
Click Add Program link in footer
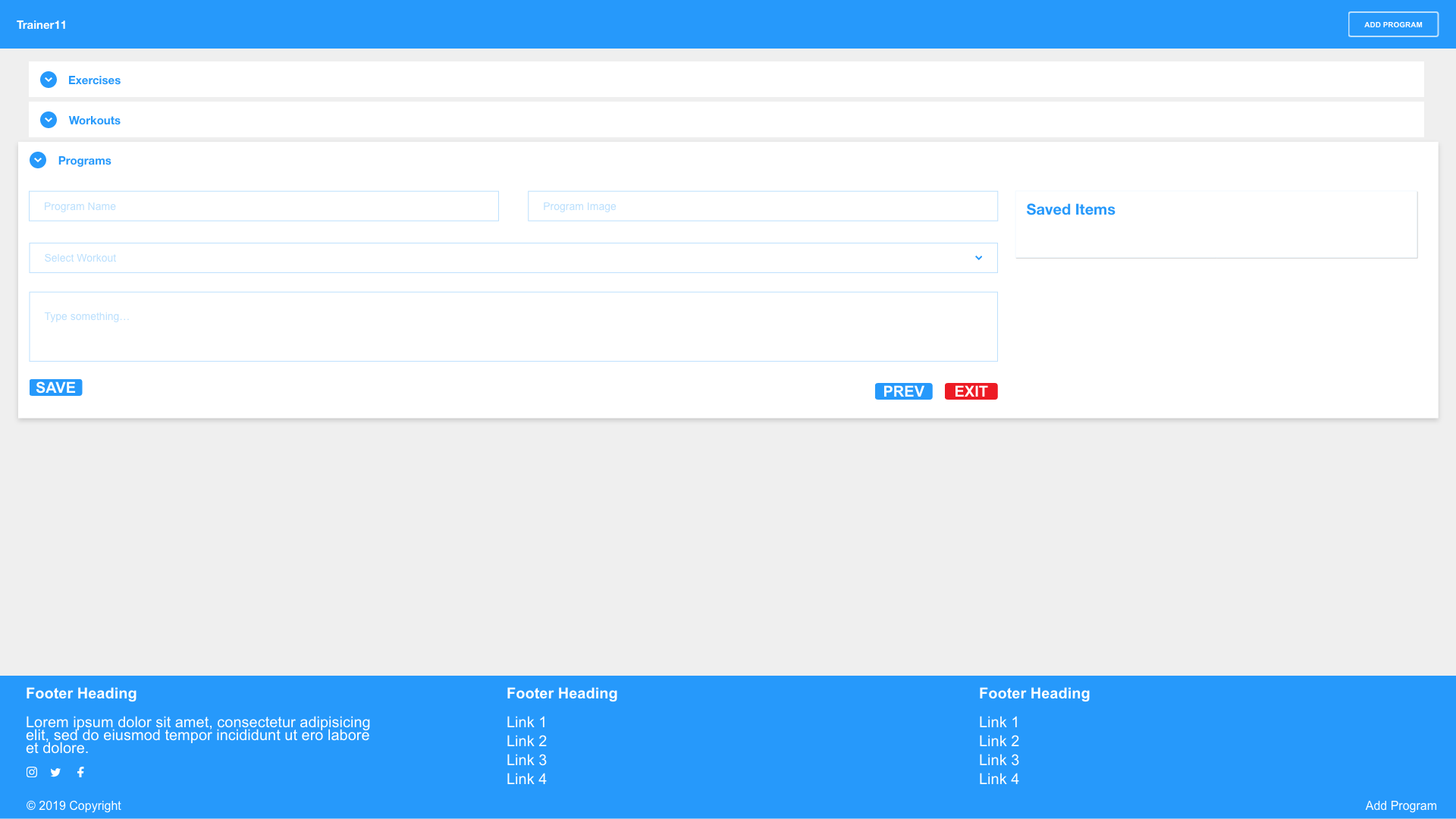click(x=1401, y=806)
